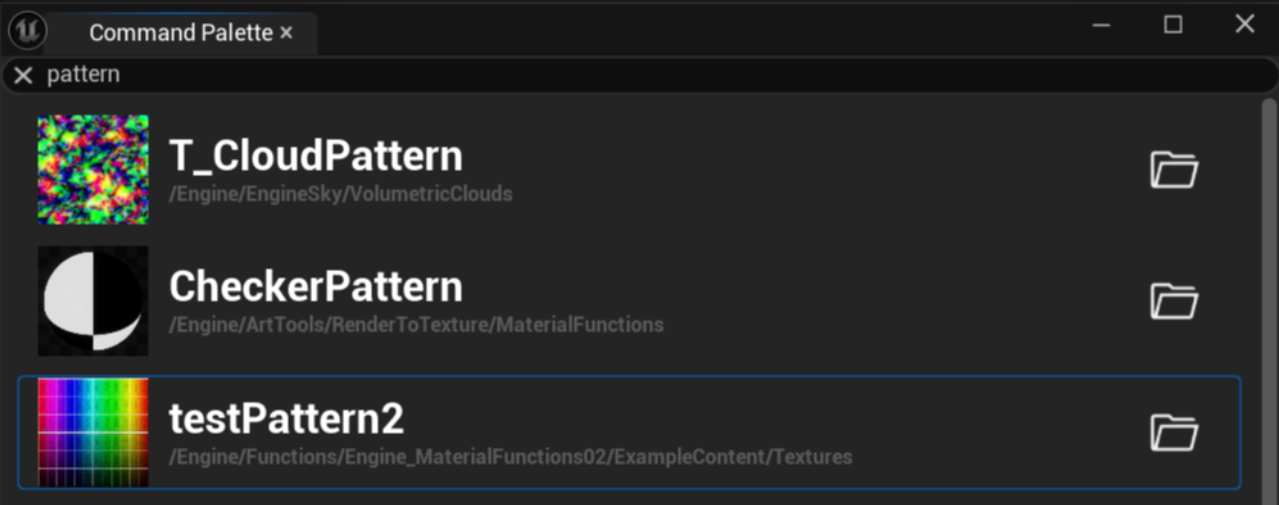This screenshot has width=1279, height=505.
Task: Clear the search text with the X icon
Action: click(x=23, y=75)
